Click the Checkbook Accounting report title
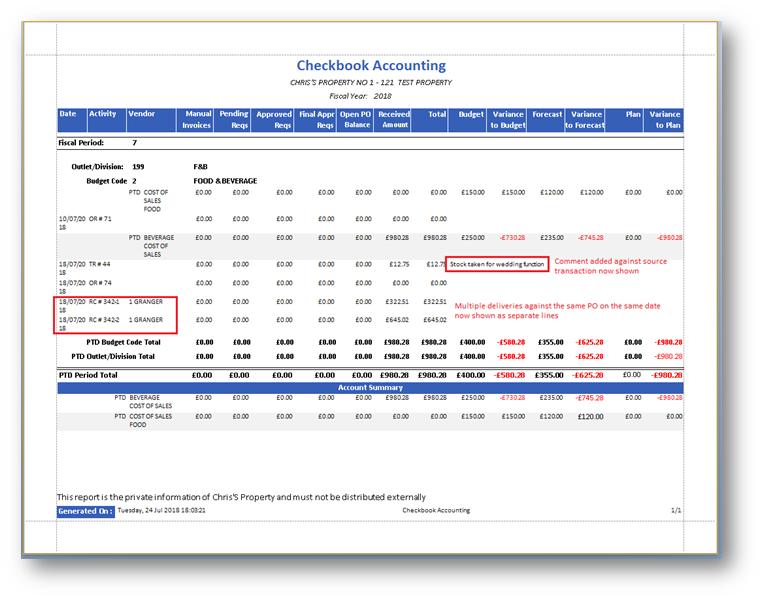The height and width of the screenshot is (601, 764). tap(371, 66)
